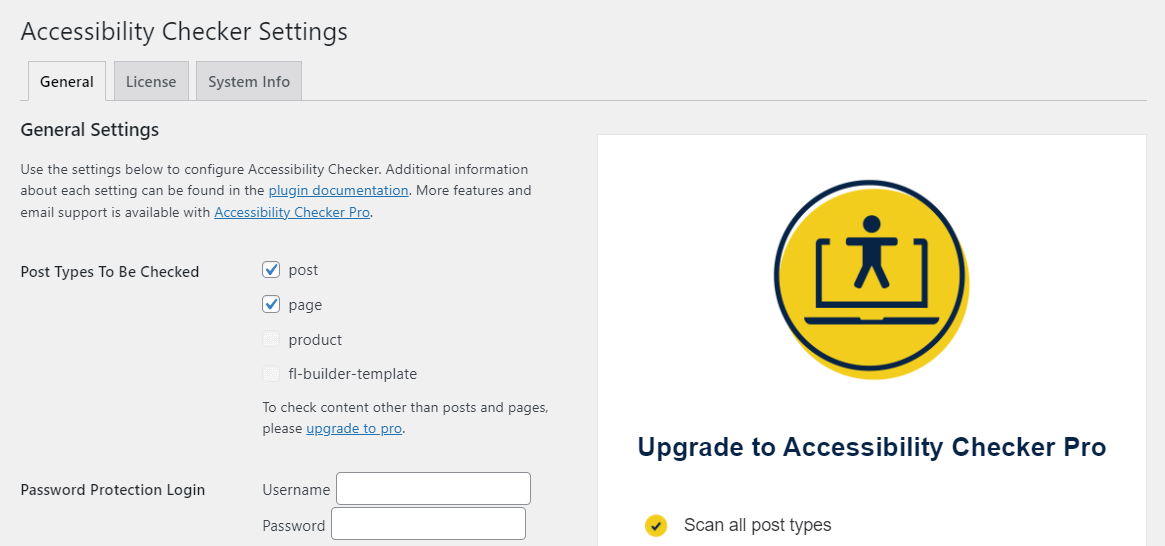
Task: Click the Upgrade to Accessibility Checker Pro heading
Action: pos(871,447)
